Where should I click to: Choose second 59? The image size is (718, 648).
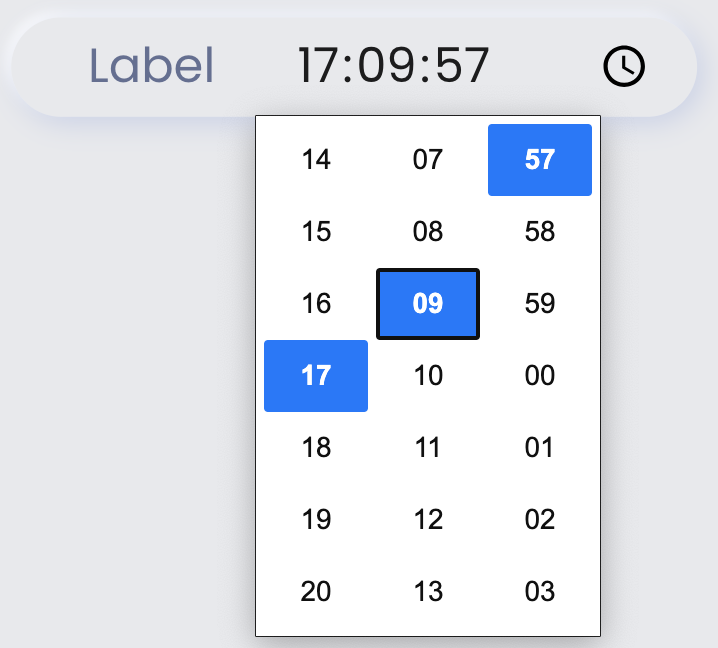[540, 304]
